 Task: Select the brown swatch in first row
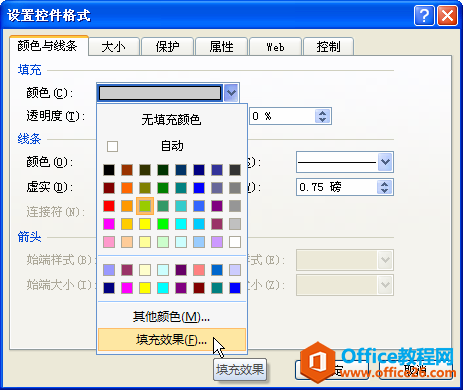tap(127, 170)
